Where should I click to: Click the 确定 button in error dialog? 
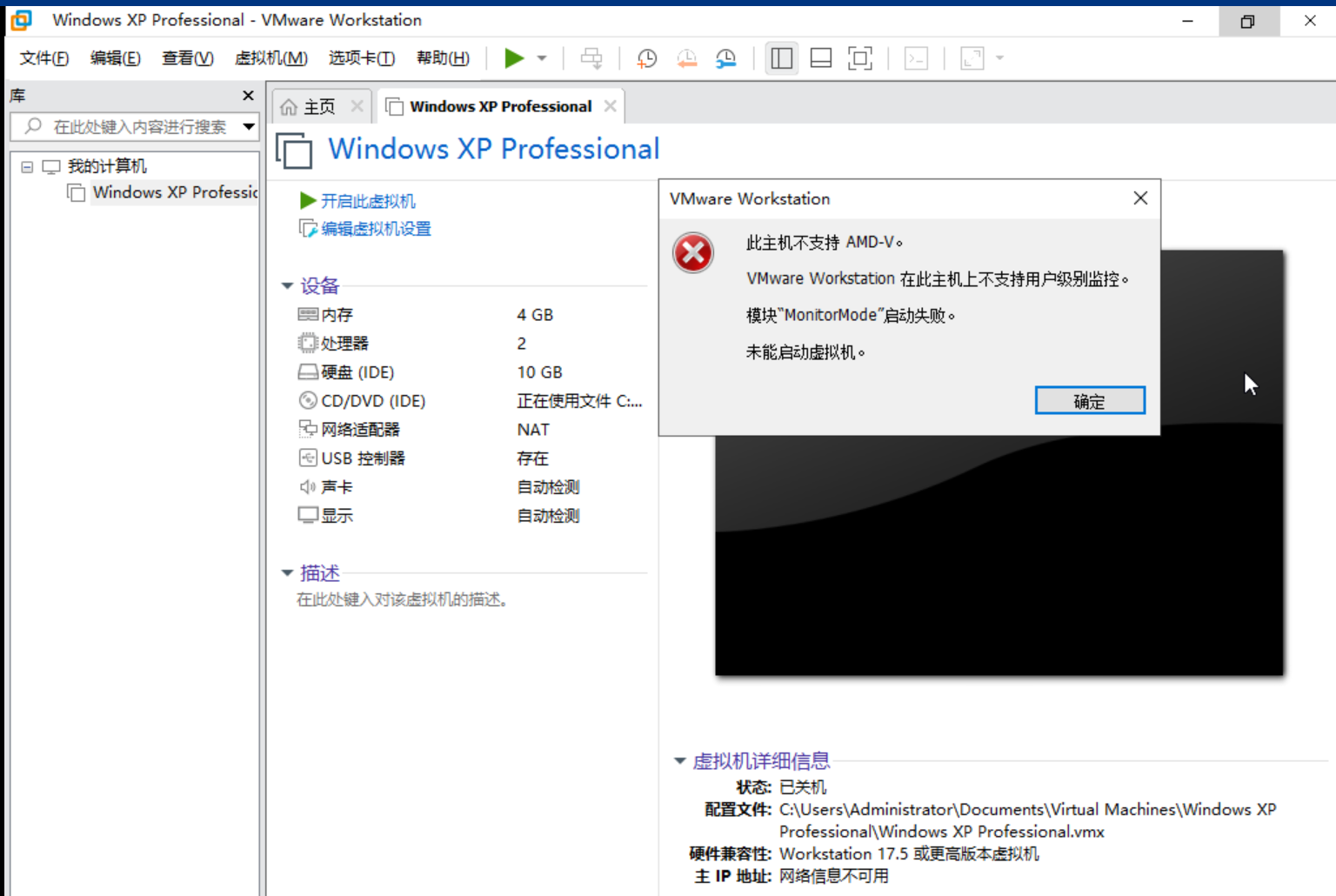[x=1090, y=401]
